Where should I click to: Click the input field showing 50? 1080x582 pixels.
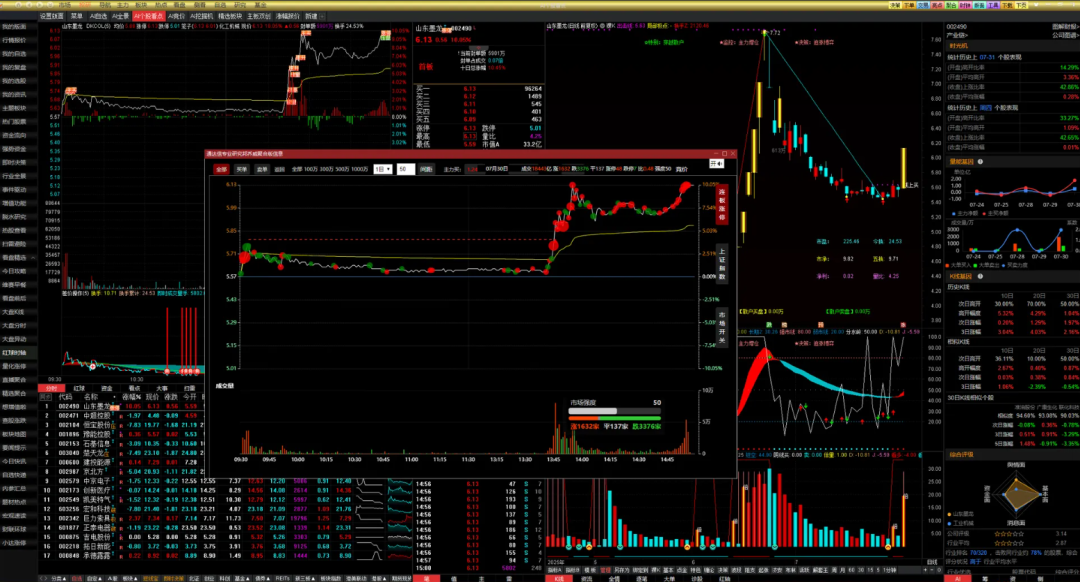(x=405, y=170)
